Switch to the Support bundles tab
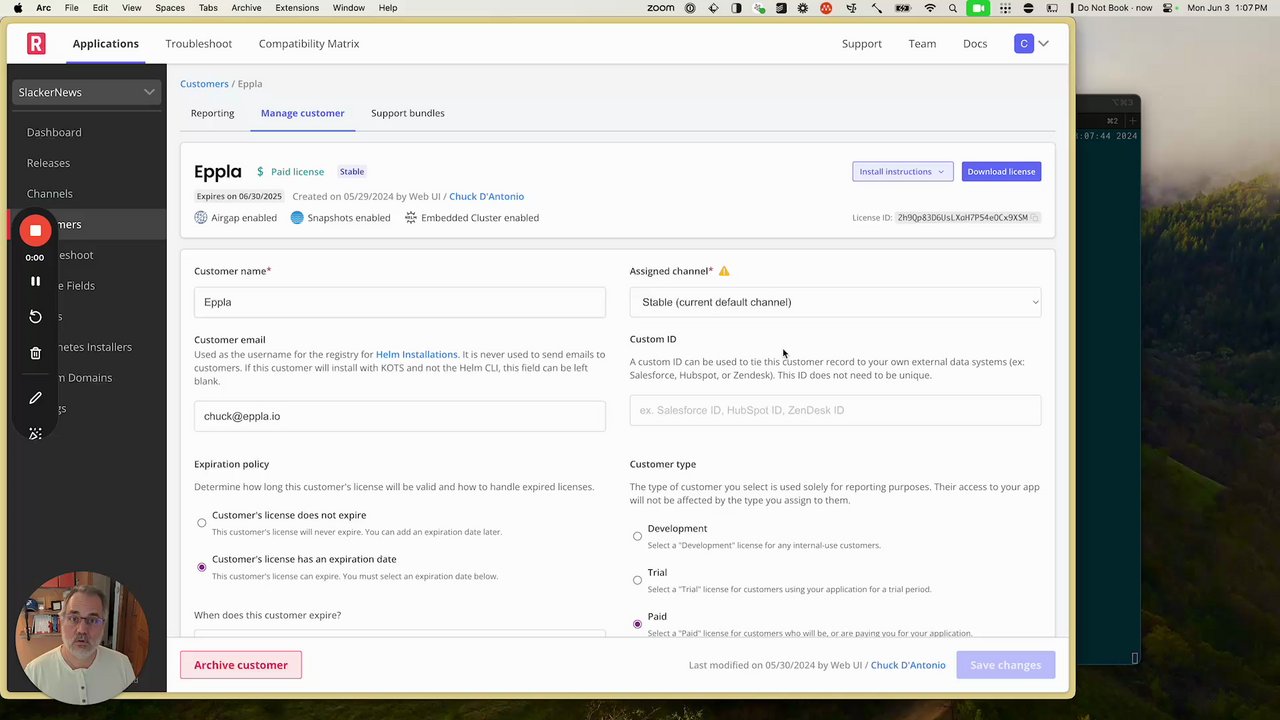This screenshot has width=1280, height=720. click(x=407, y=113)
